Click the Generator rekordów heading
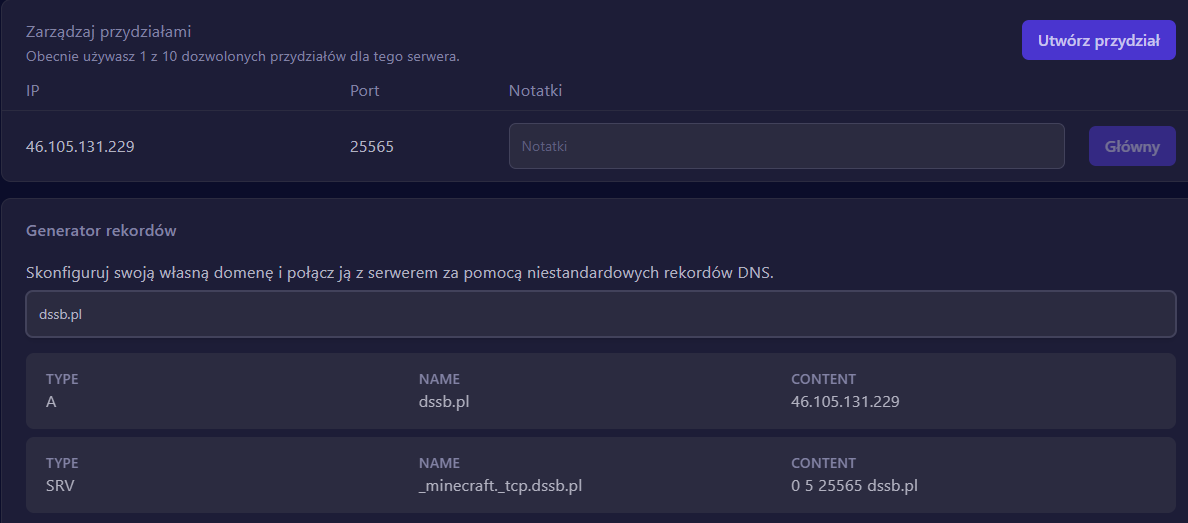Viewport: 1188px width, 523px height. tap(101, 230)
